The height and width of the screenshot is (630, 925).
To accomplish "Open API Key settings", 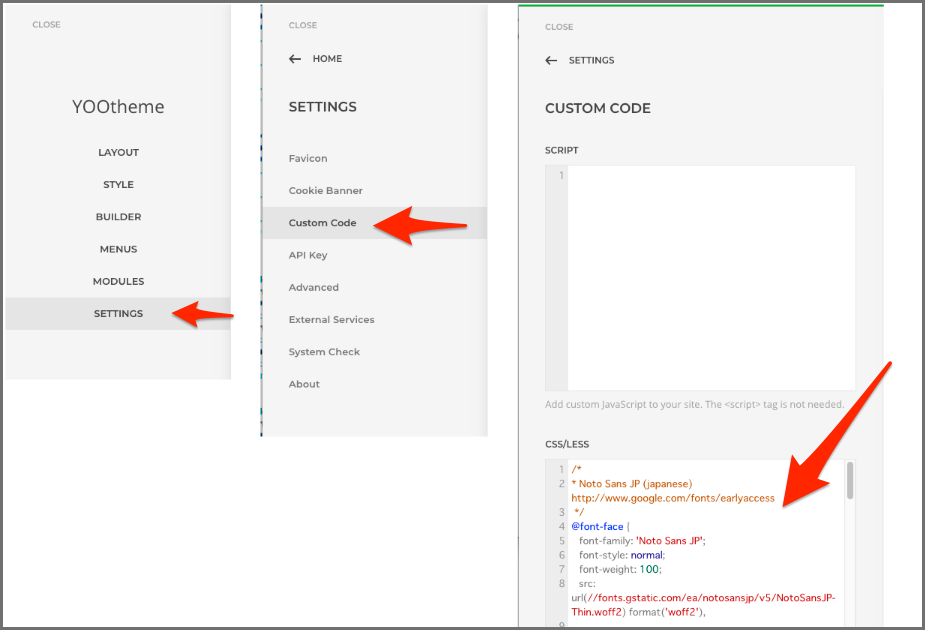I will pos(308,255).
